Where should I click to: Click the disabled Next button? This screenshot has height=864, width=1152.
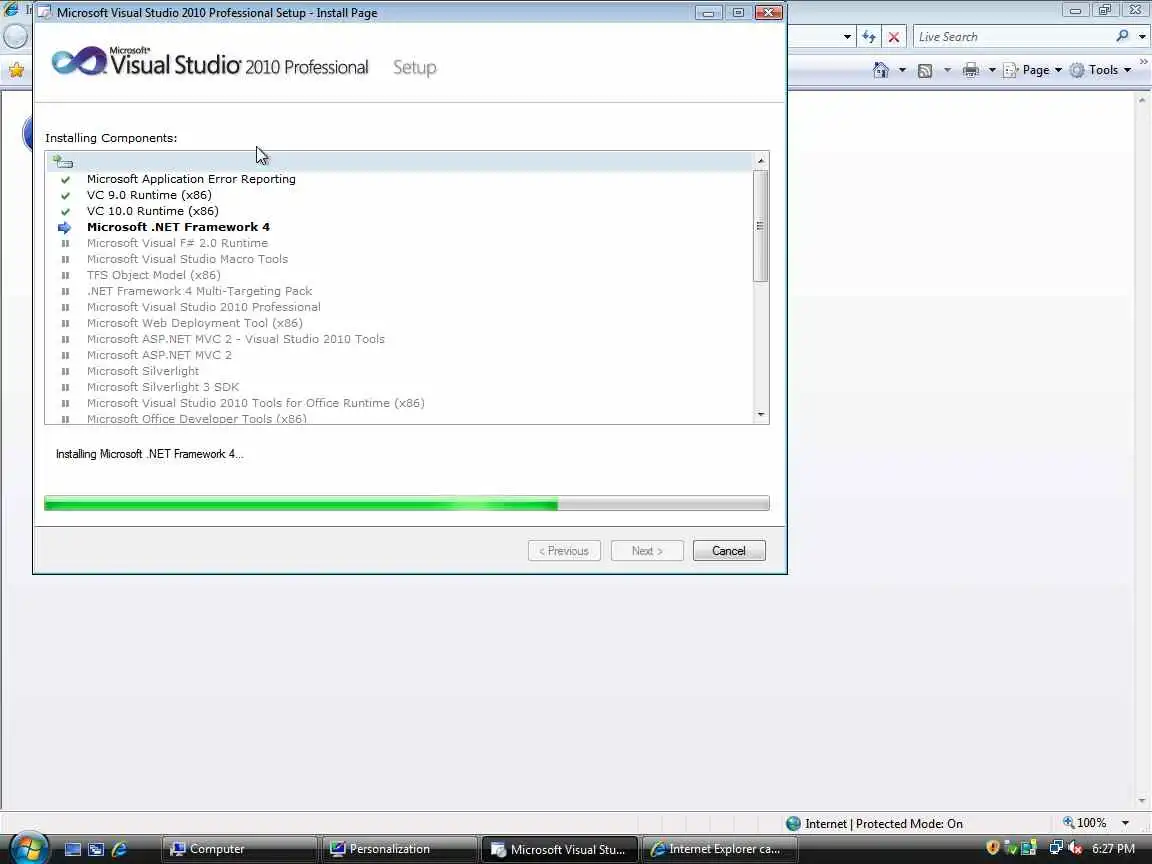coord(647,551)
